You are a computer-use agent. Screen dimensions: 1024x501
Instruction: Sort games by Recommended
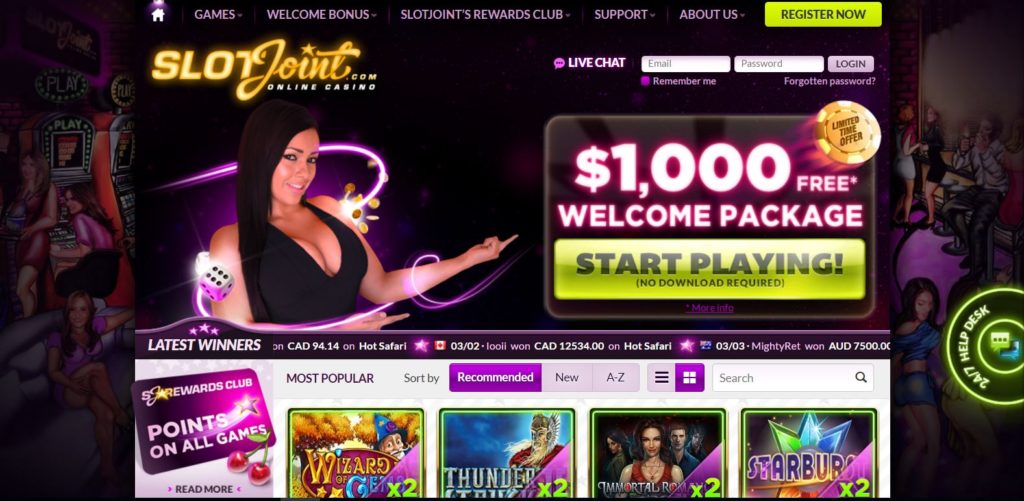click(495, 378)
